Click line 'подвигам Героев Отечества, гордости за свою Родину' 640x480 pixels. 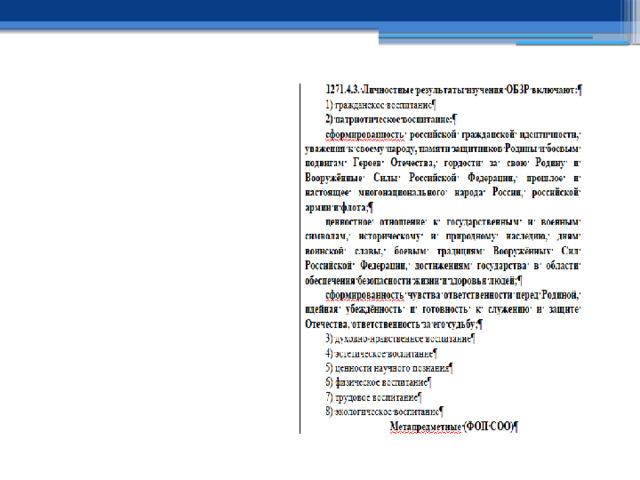pyautogui.click(x=443, y=163)
